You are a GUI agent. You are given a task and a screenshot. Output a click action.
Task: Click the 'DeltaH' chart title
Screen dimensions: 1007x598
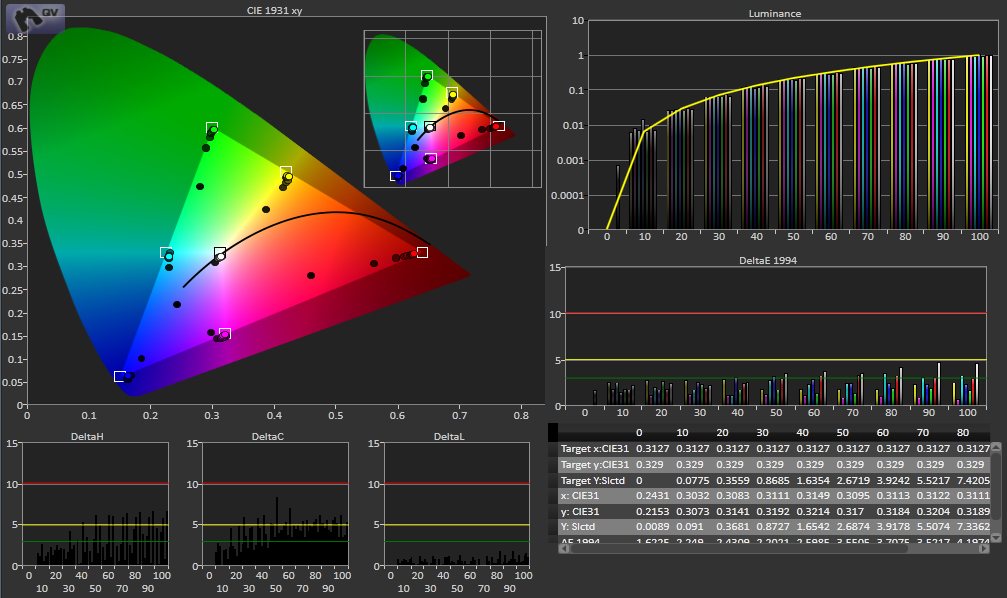87,436
